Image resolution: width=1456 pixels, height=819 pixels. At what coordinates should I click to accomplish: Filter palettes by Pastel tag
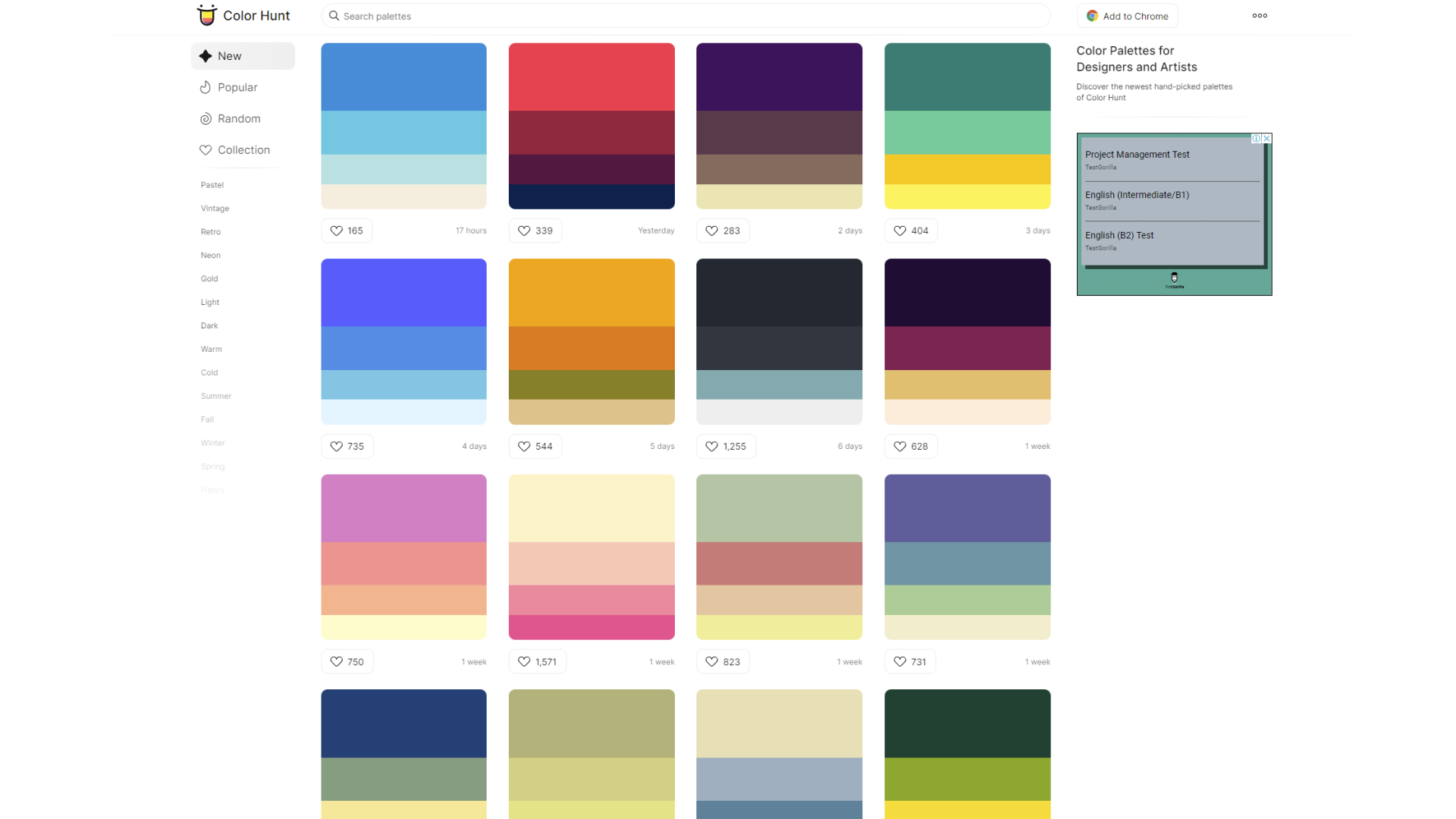tap(212, 185)
